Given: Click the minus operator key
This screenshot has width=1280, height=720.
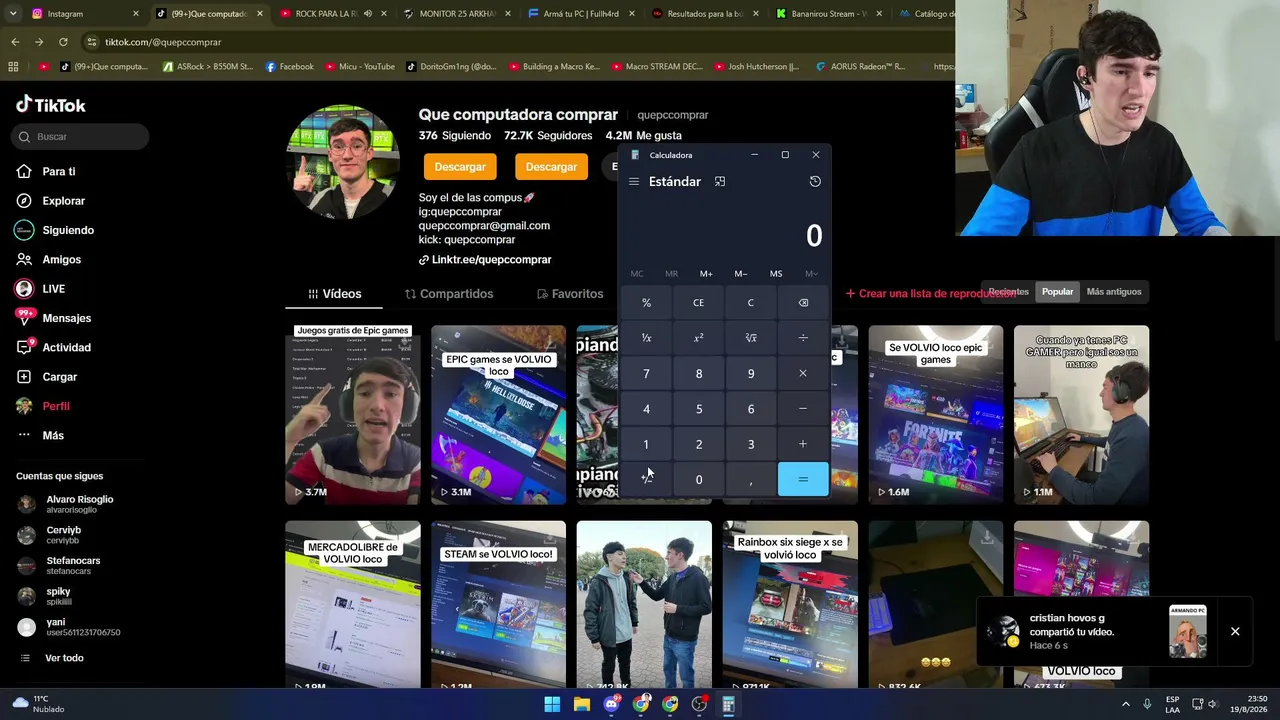Looking at the screenshot, I should tap(803, 409).
